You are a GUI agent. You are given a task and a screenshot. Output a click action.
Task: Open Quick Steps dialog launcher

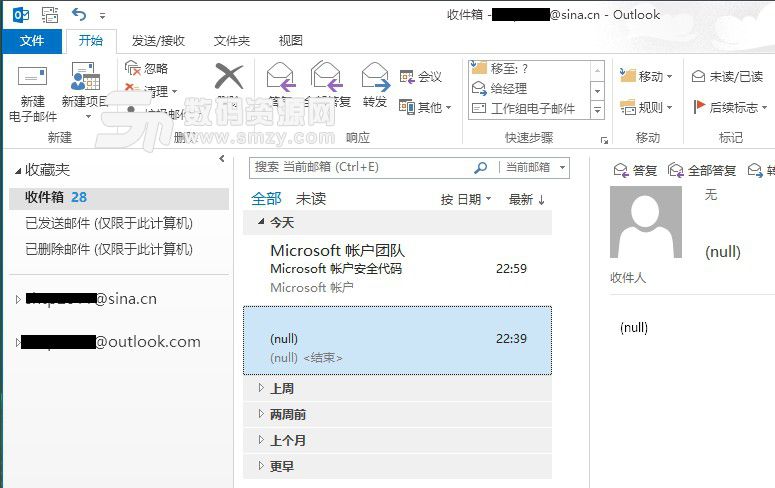[604, 140]
